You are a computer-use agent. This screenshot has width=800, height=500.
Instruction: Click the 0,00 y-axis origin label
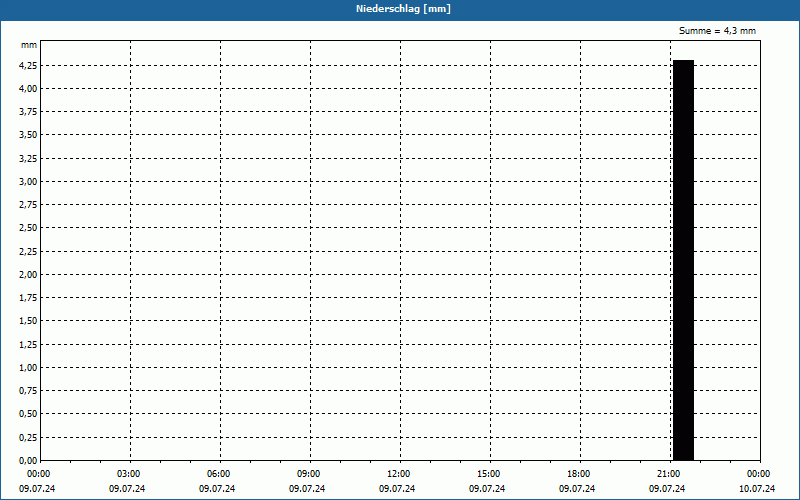click(x=28, y=460)
